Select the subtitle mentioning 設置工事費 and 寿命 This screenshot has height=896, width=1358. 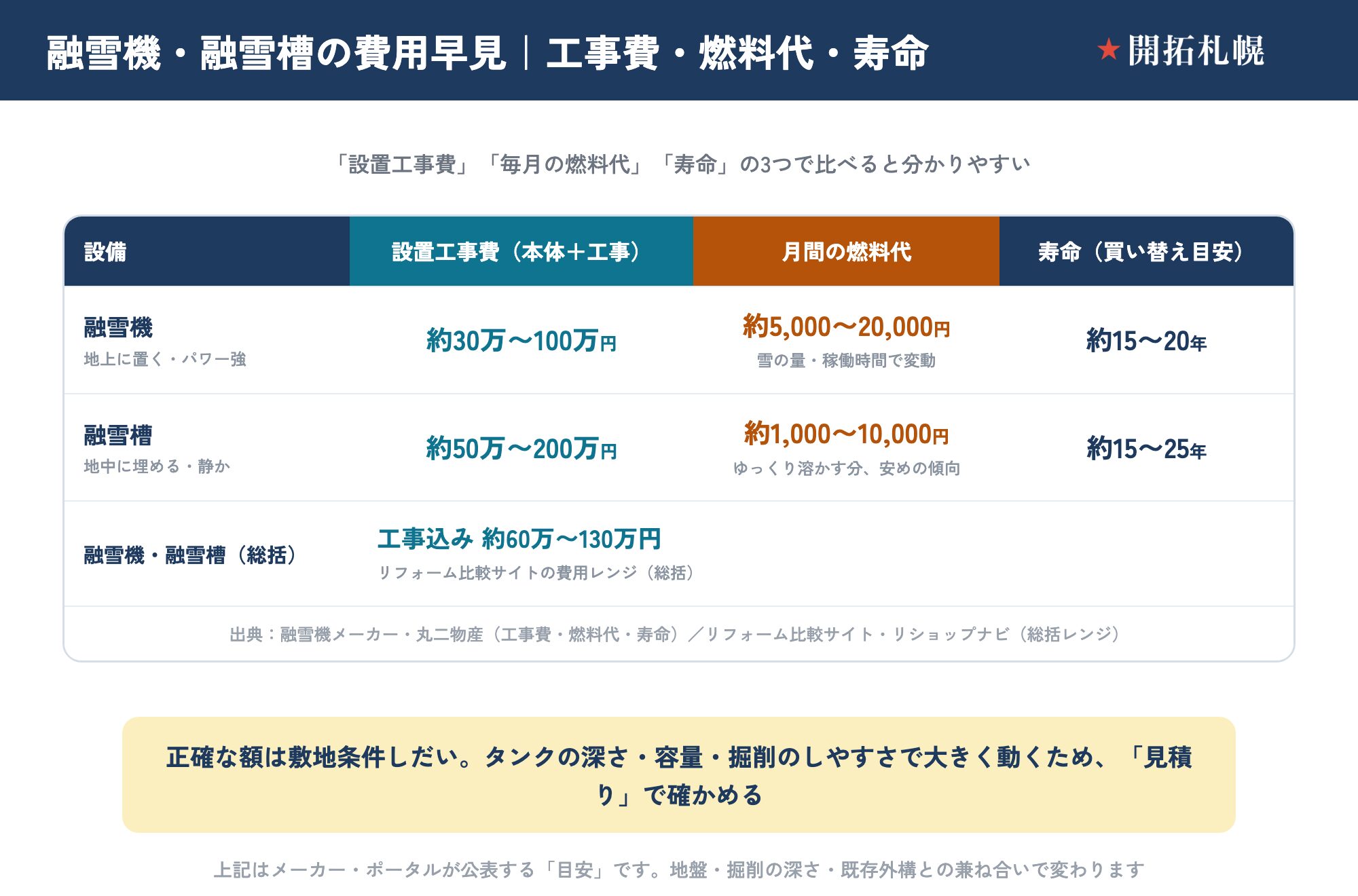(682, 164)
